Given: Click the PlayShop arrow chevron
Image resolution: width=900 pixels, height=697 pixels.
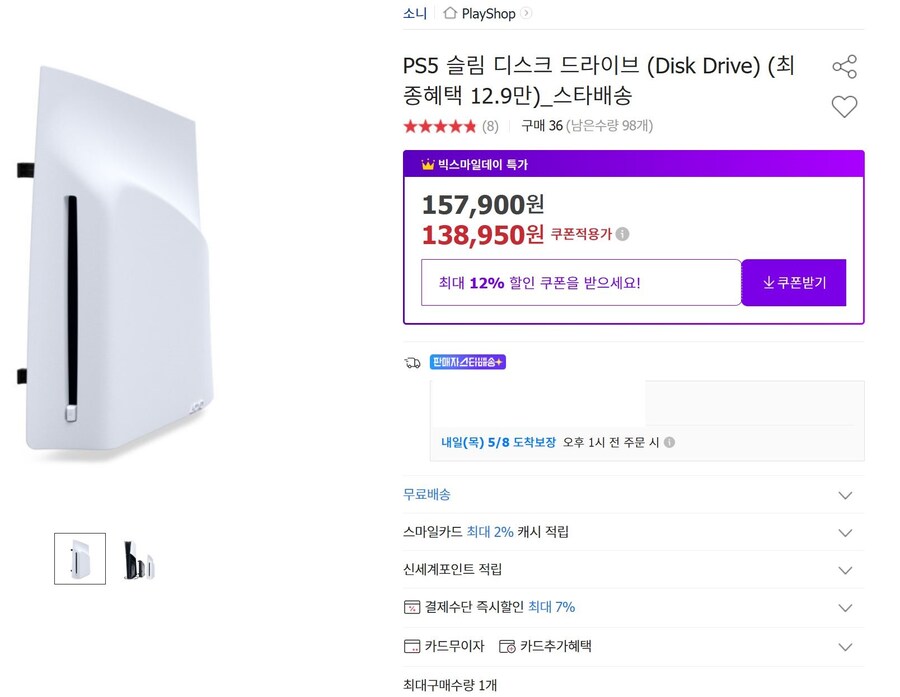Looking at the screenshot, I should 526,13.
